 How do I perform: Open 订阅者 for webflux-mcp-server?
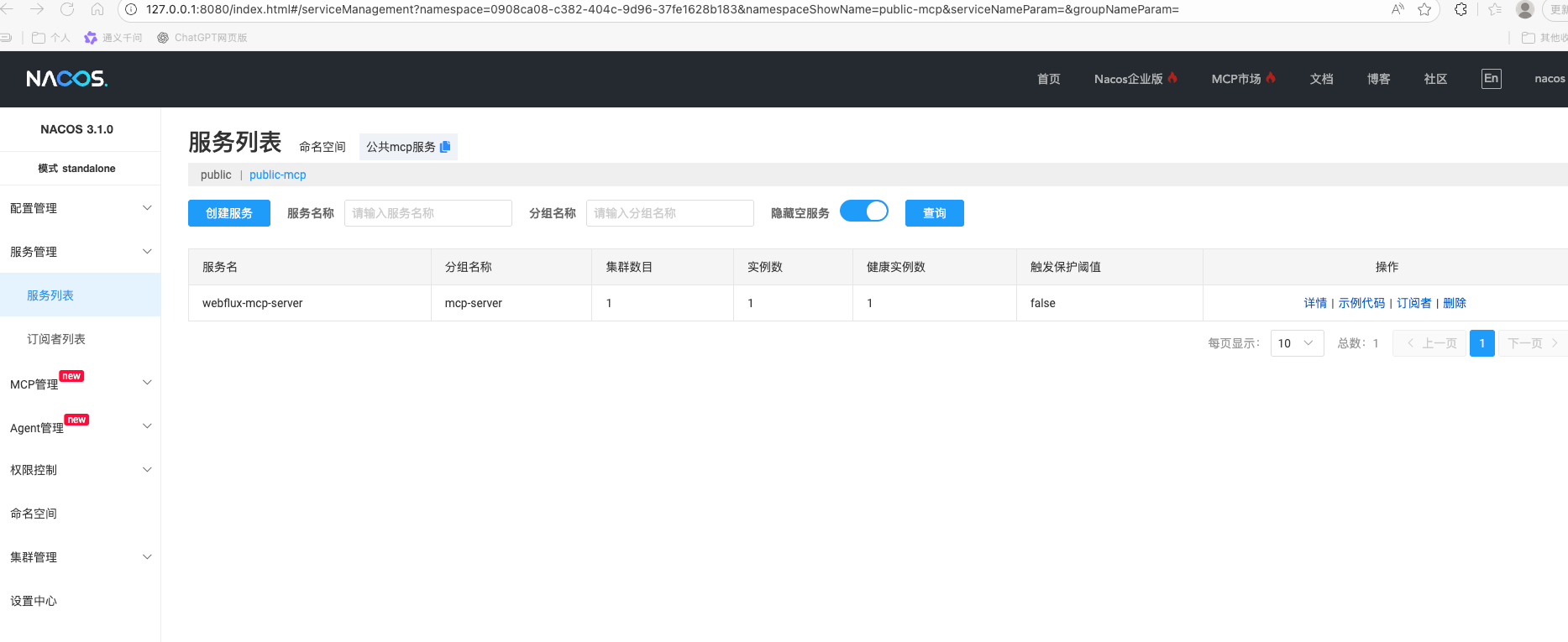click(x=1414, y=303)
